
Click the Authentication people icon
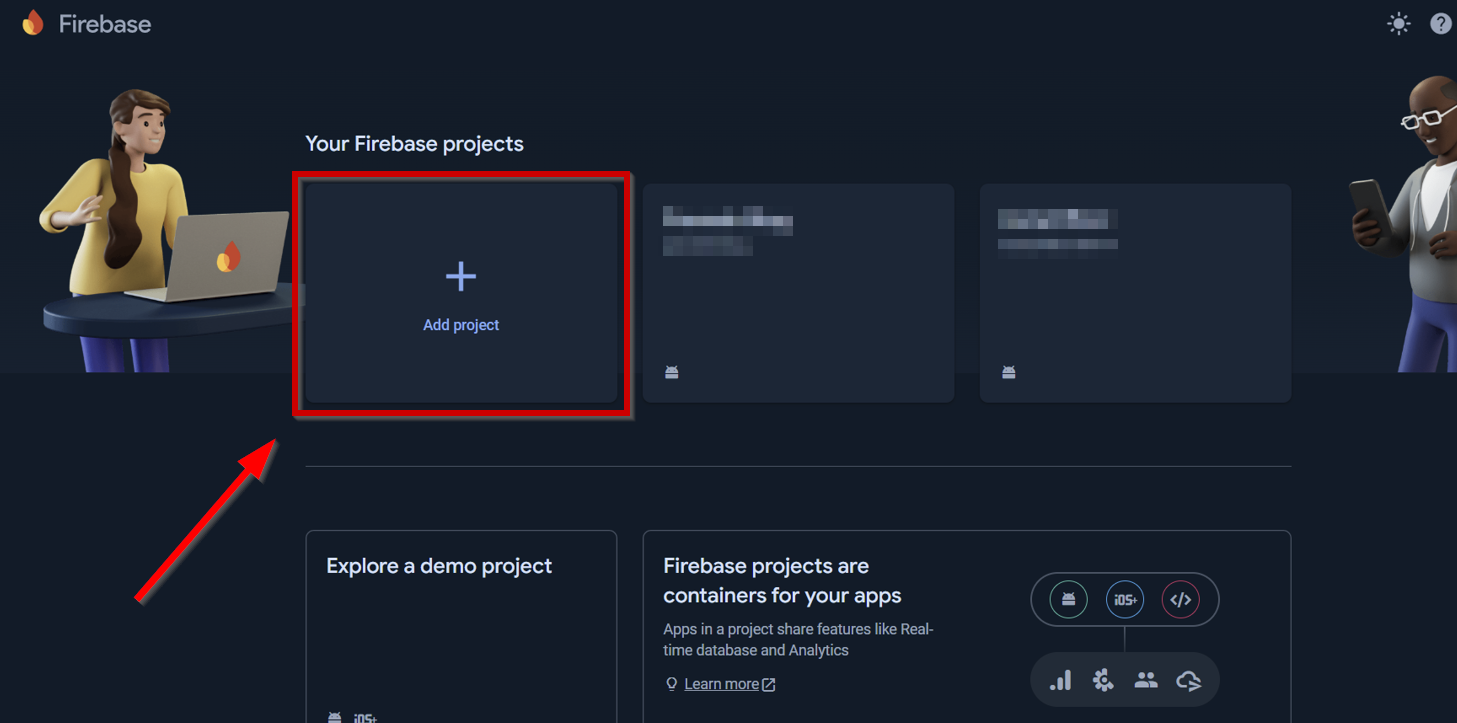1146,680
